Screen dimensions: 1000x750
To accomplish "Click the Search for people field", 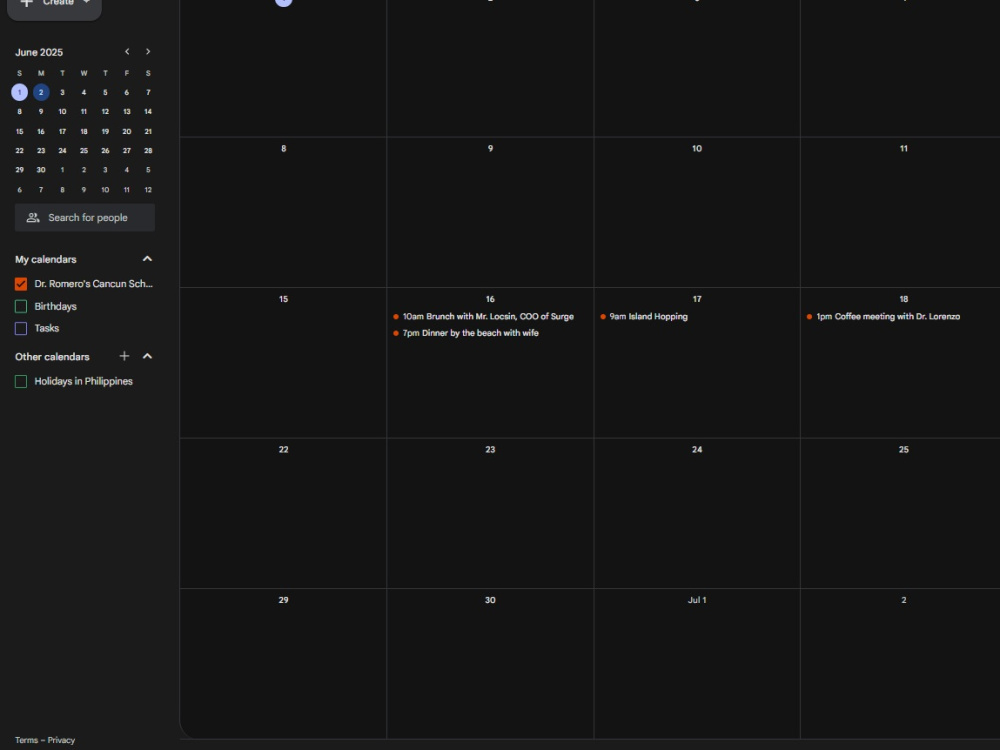I will click(x=85, y=217).
